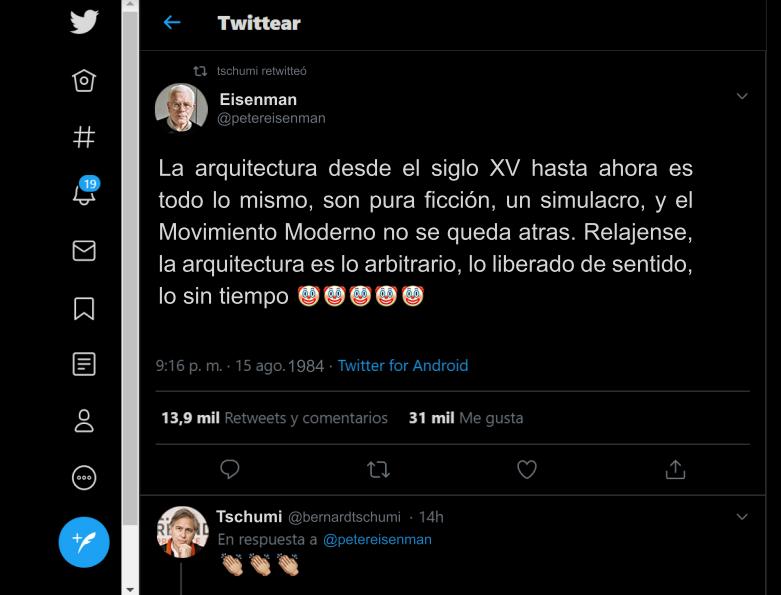Open Explore hashtag icon
The image size is (781, 595).
pyautogui.click(x=84, y=137)
